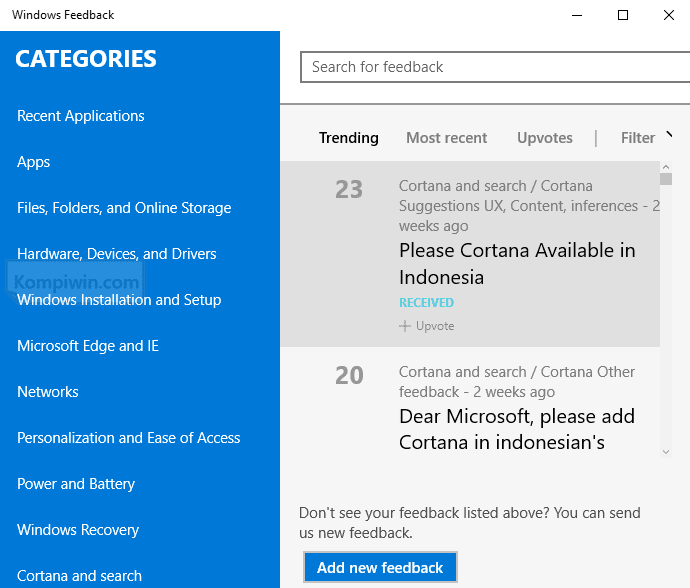Click the 20 upvote count
The height and width of the screenshot is (588, 690).
point(349,375)
